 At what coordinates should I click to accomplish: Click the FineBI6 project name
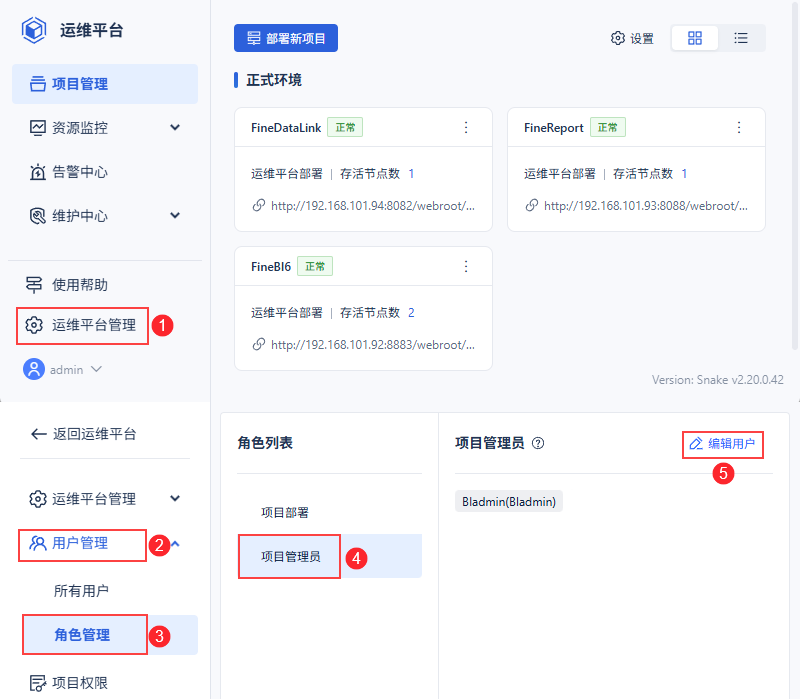pos(270,267)
